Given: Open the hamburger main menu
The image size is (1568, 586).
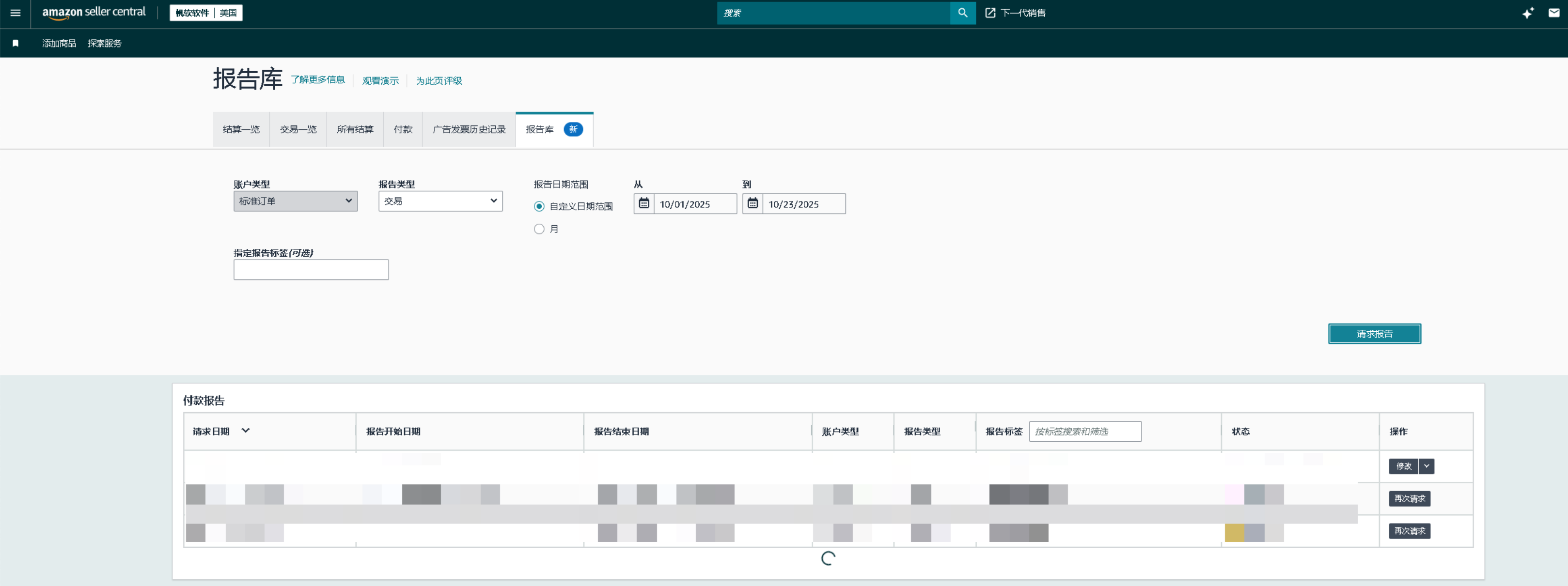Looking at the screenshot, I should pos(15,13).
